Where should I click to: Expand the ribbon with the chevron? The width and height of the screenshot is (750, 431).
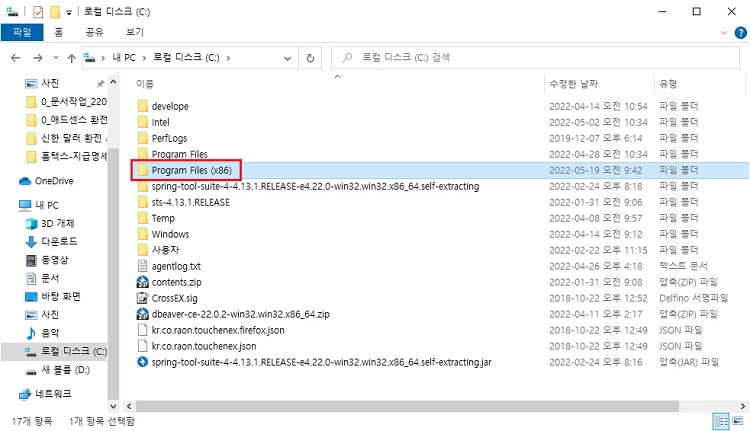724,33
